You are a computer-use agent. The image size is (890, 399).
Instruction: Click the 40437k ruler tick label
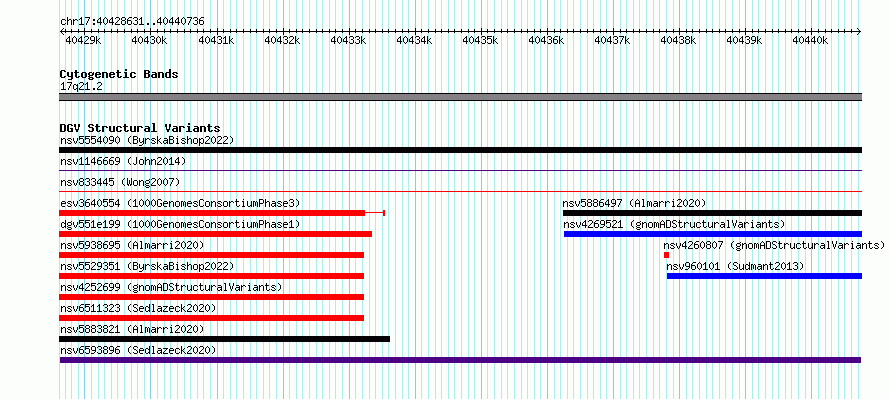click(x=612, y=40)
